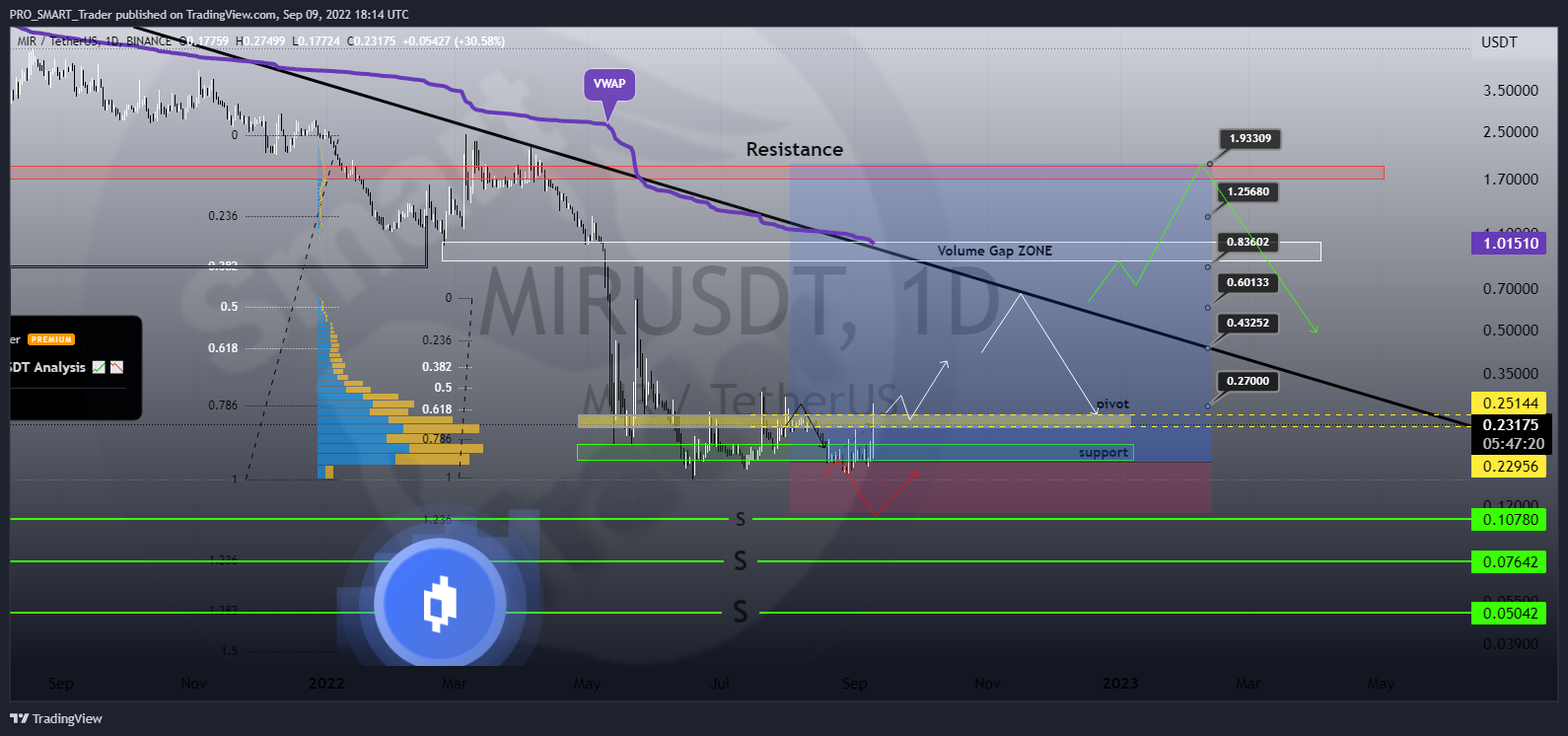Click the purple 1.01510 VWAP price label
Screen dimensions: 1568x736
pyautogui.click(x=1509, y=243)
